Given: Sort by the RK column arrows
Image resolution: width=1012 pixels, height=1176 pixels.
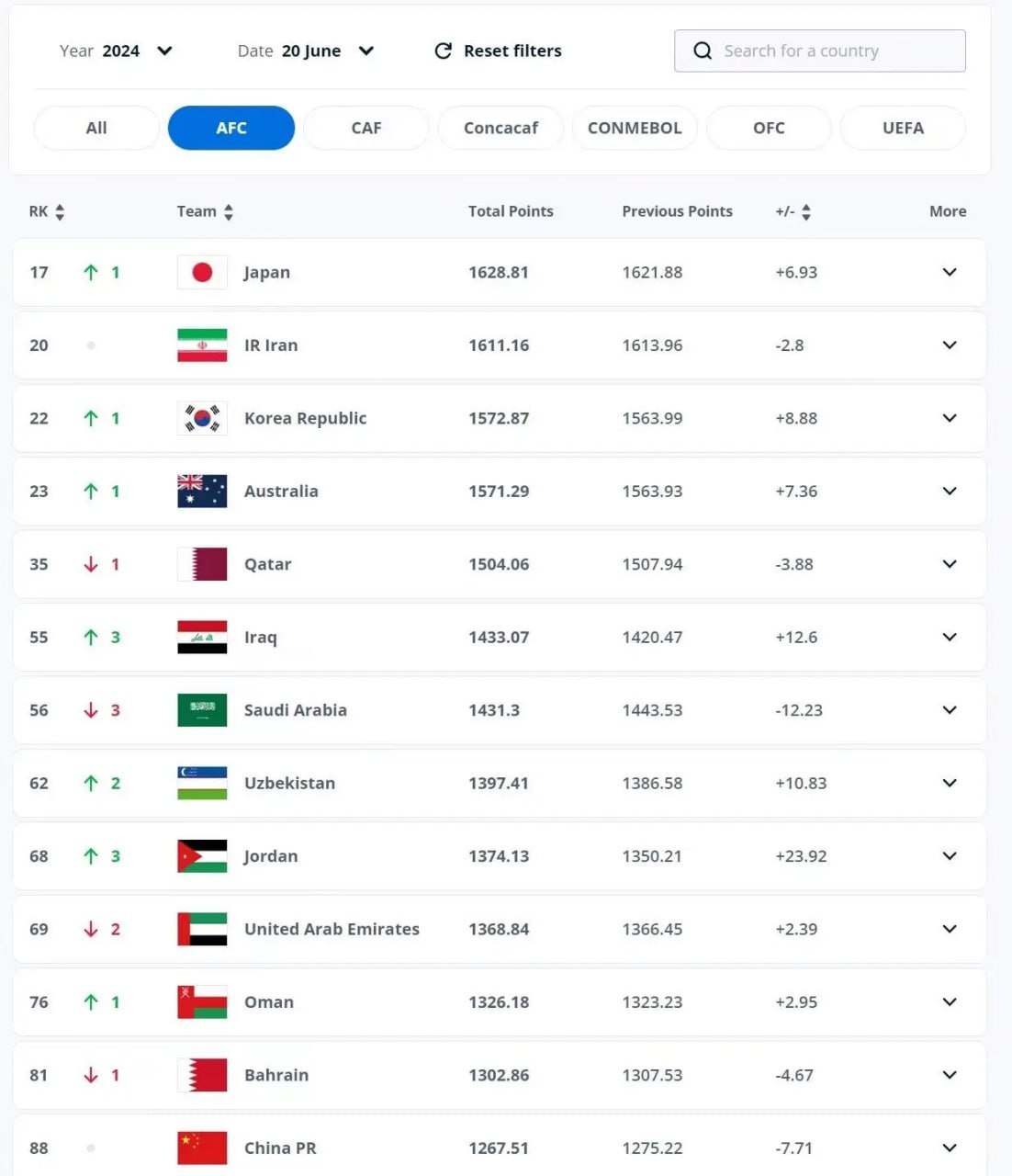Looking at the screenshot, I should point(60,212).
